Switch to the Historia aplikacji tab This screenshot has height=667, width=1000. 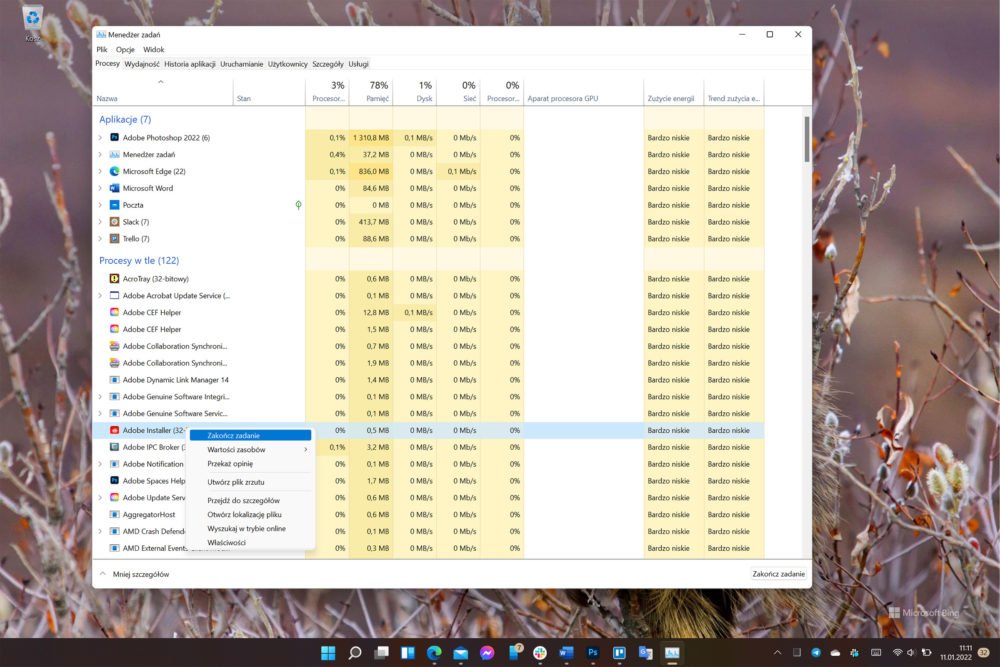coord(189,64)
